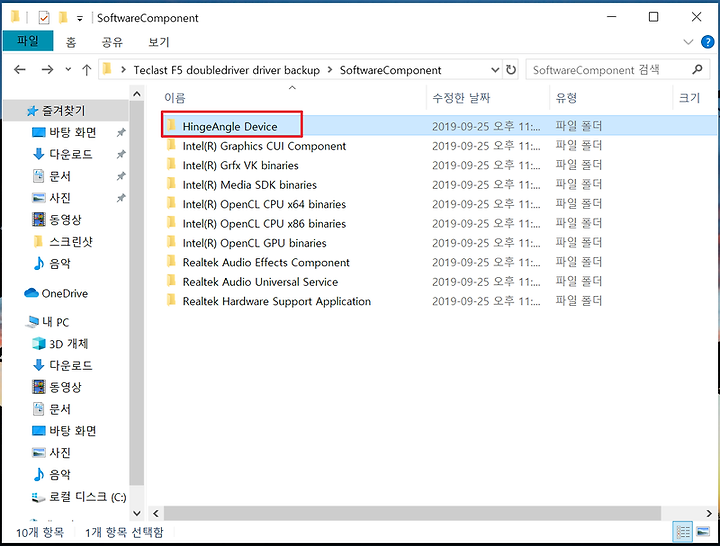
Task: Open 다운로드 under 내 PC
Action: (70, 366)
